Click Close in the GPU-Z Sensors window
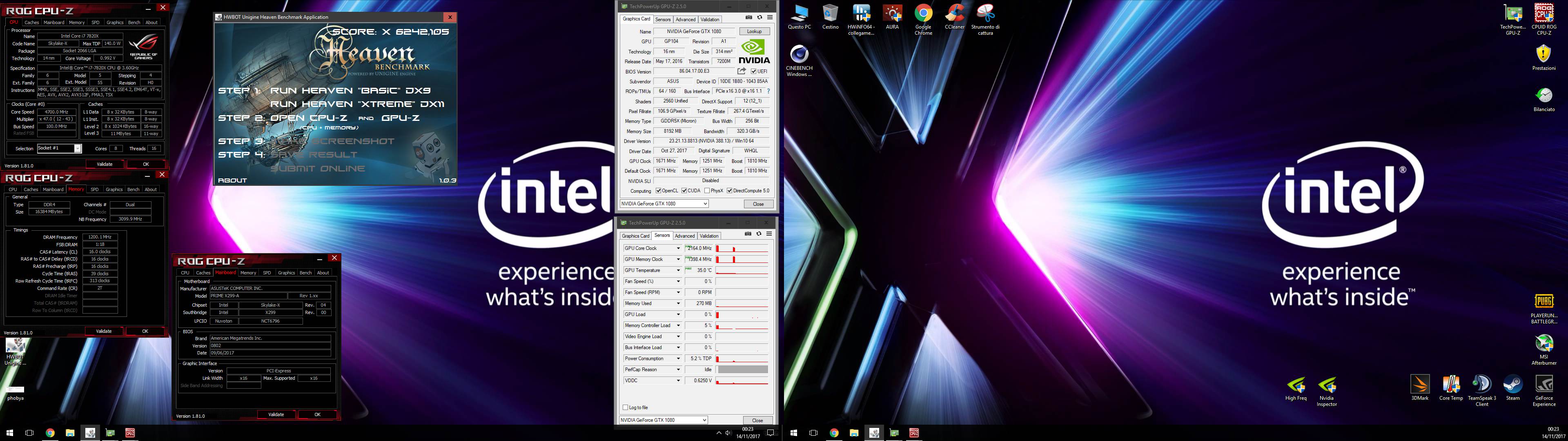 758,420
